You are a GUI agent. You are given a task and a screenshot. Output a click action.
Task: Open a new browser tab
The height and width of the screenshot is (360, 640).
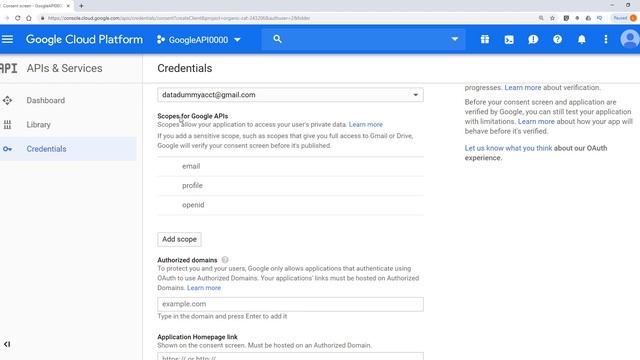[81, 6]
